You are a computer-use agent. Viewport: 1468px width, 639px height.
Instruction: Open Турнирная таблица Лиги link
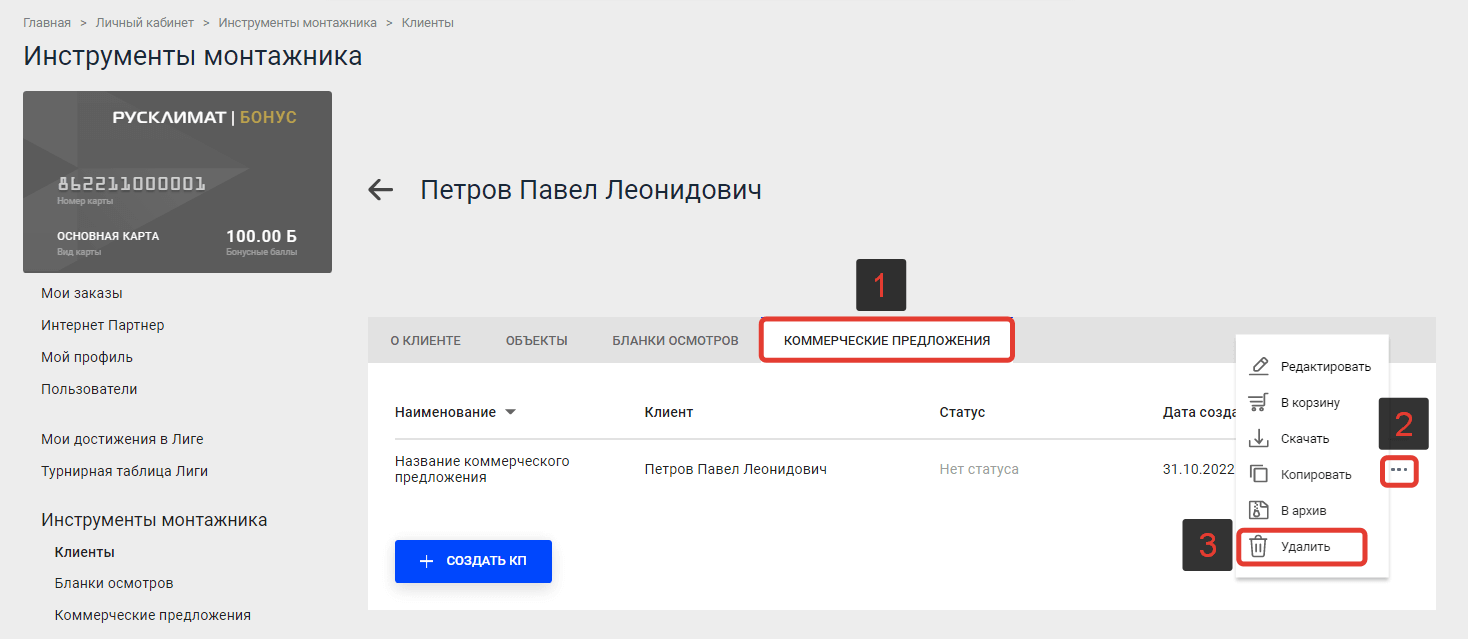click(124, 471)
